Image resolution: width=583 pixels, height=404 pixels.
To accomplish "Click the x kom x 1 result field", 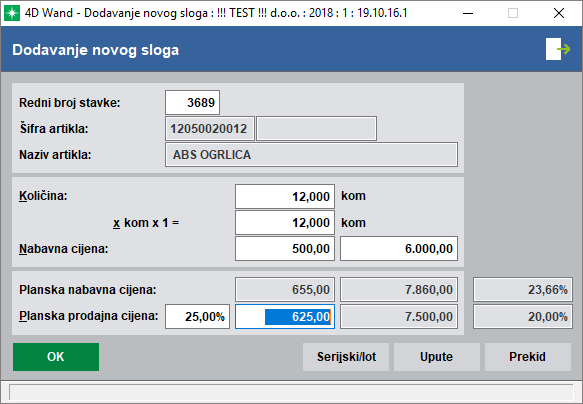I will [x=285, y=223].
